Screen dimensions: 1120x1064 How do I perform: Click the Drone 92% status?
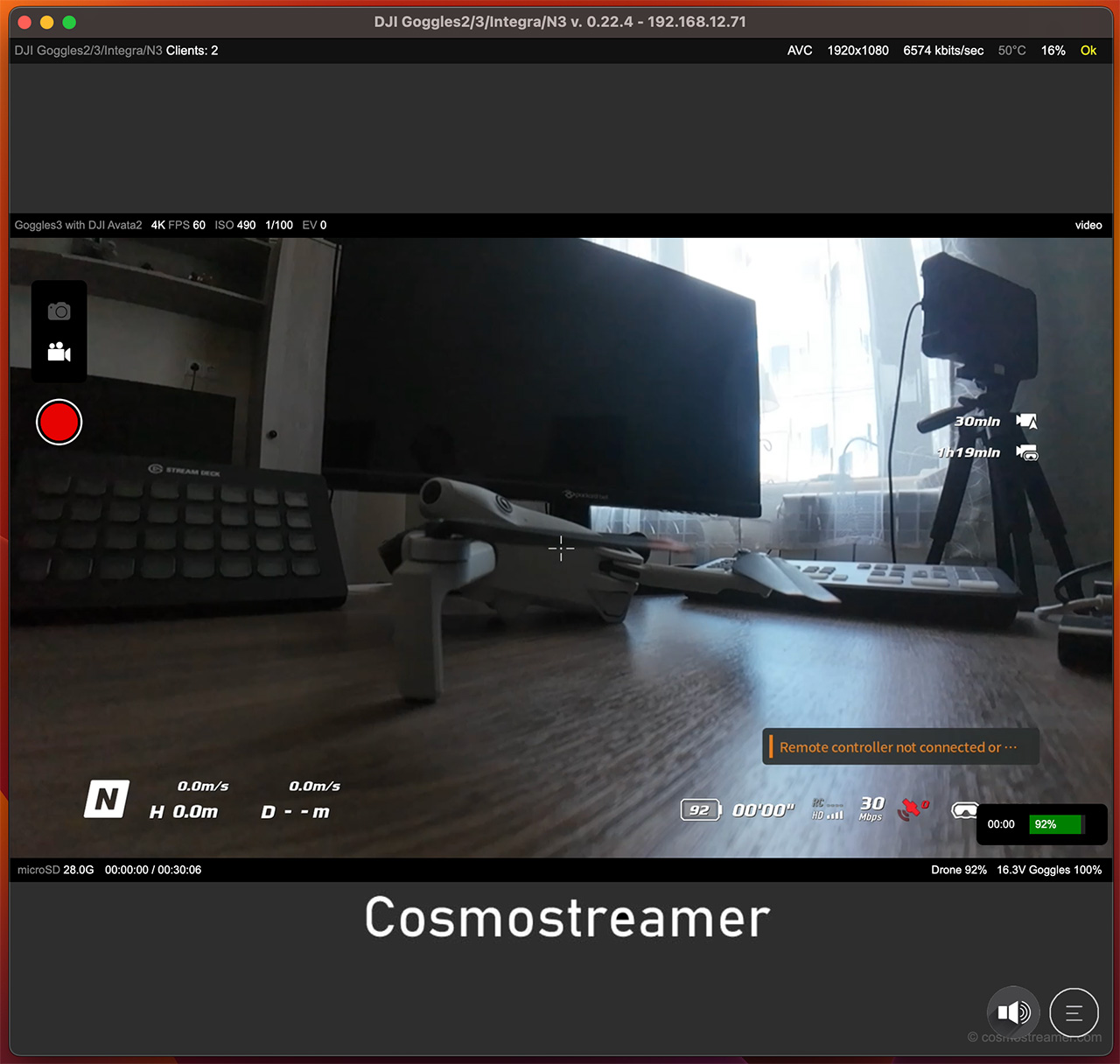click(x=959, y=870)
